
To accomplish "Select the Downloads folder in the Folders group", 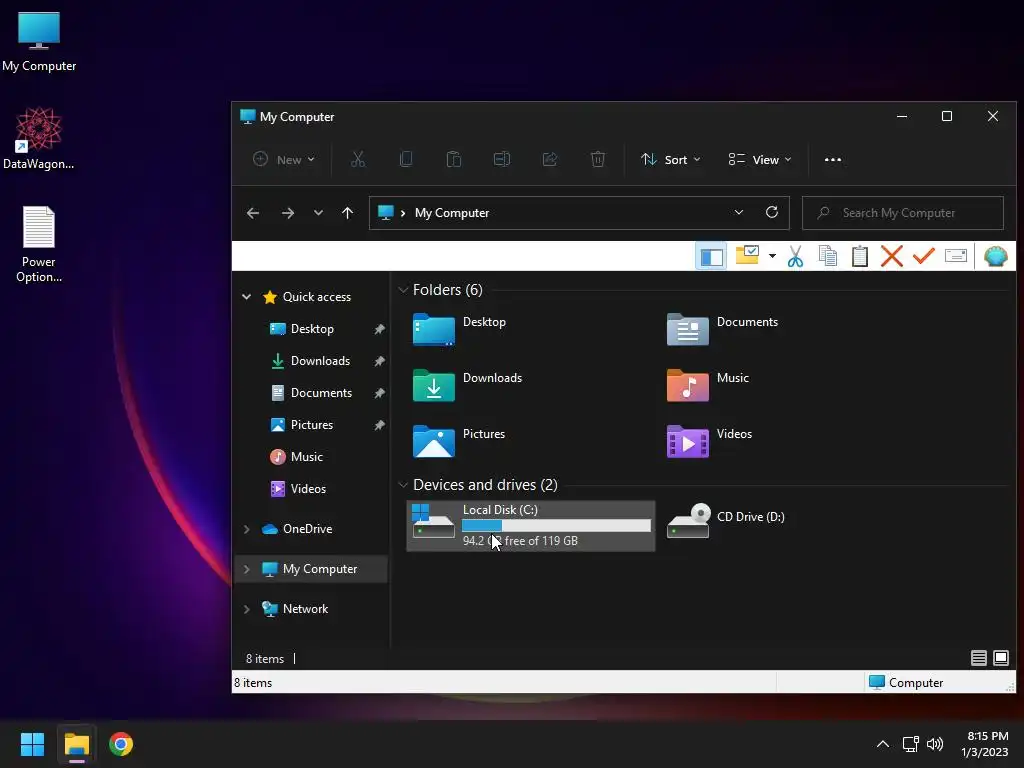I will 468,385.
